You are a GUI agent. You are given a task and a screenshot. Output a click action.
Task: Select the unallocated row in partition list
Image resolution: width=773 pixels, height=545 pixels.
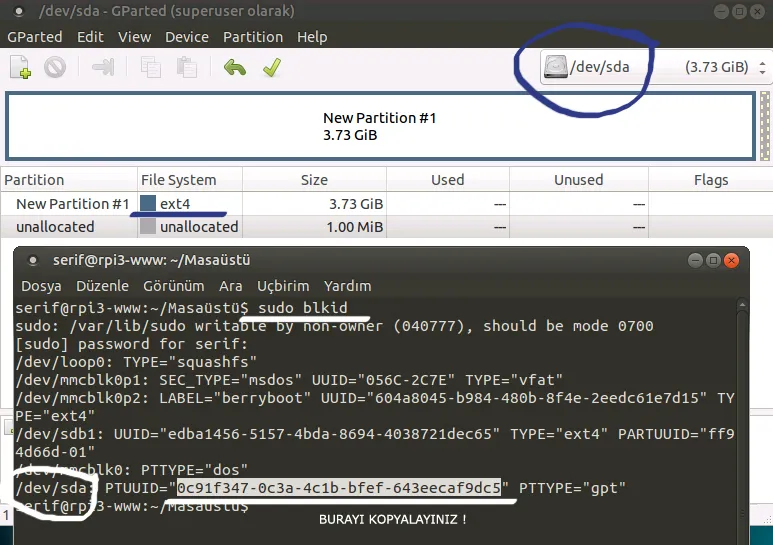(55, 227)
